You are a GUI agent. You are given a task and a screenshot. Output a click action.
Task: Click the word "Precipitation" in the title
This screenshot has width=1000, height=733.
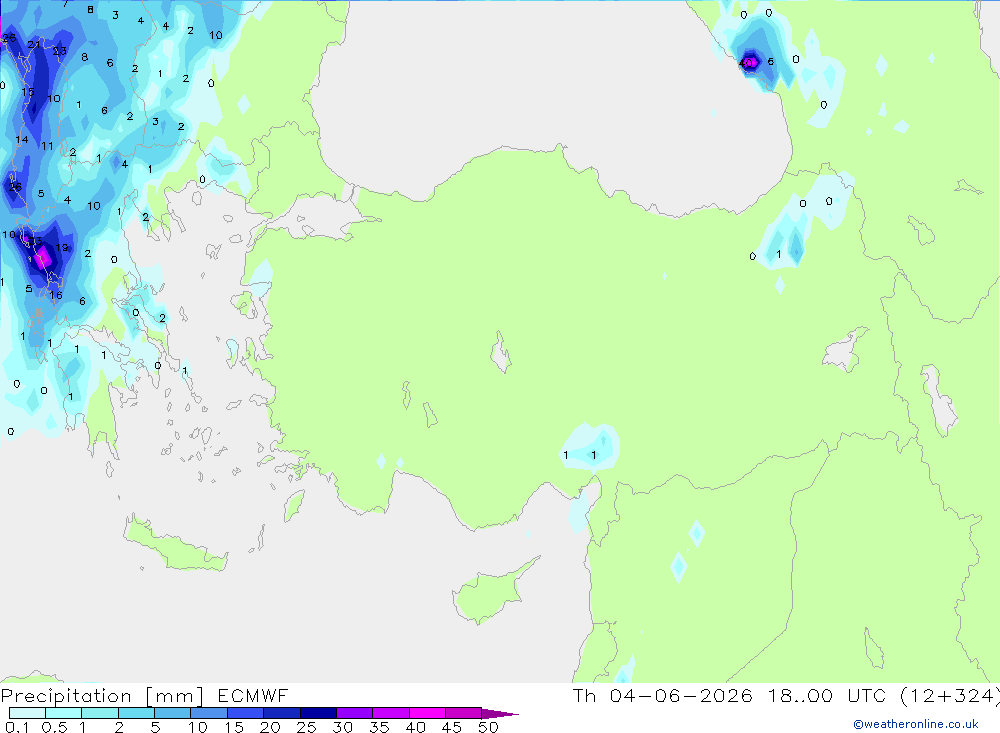pyautogui.click(x=66, y=696)
